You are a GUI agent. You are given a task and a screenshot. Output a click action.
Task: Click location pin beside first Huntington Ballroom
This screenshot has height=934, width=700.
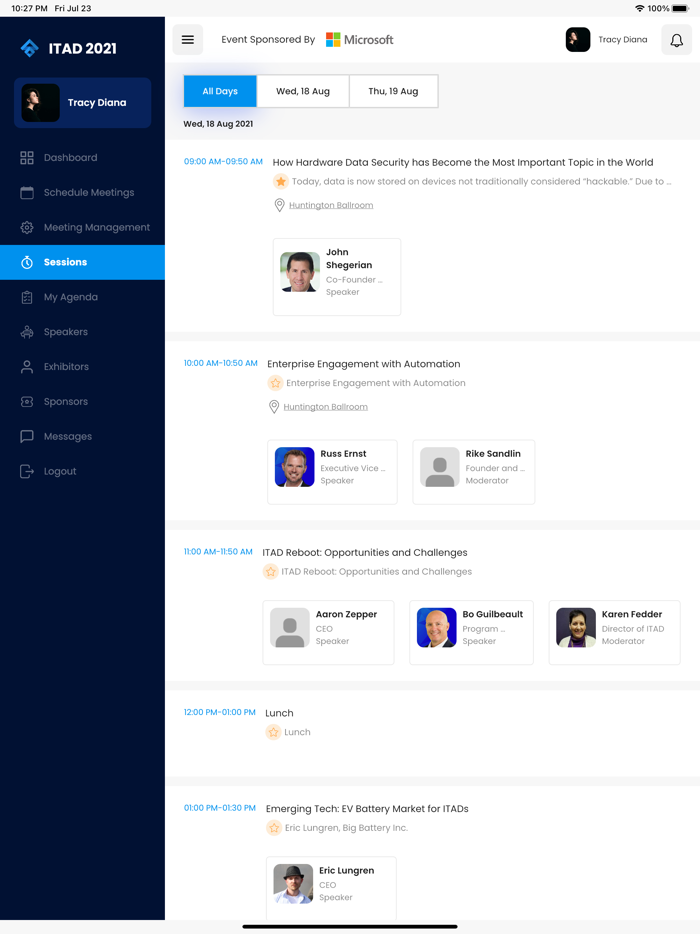[279, 205]
